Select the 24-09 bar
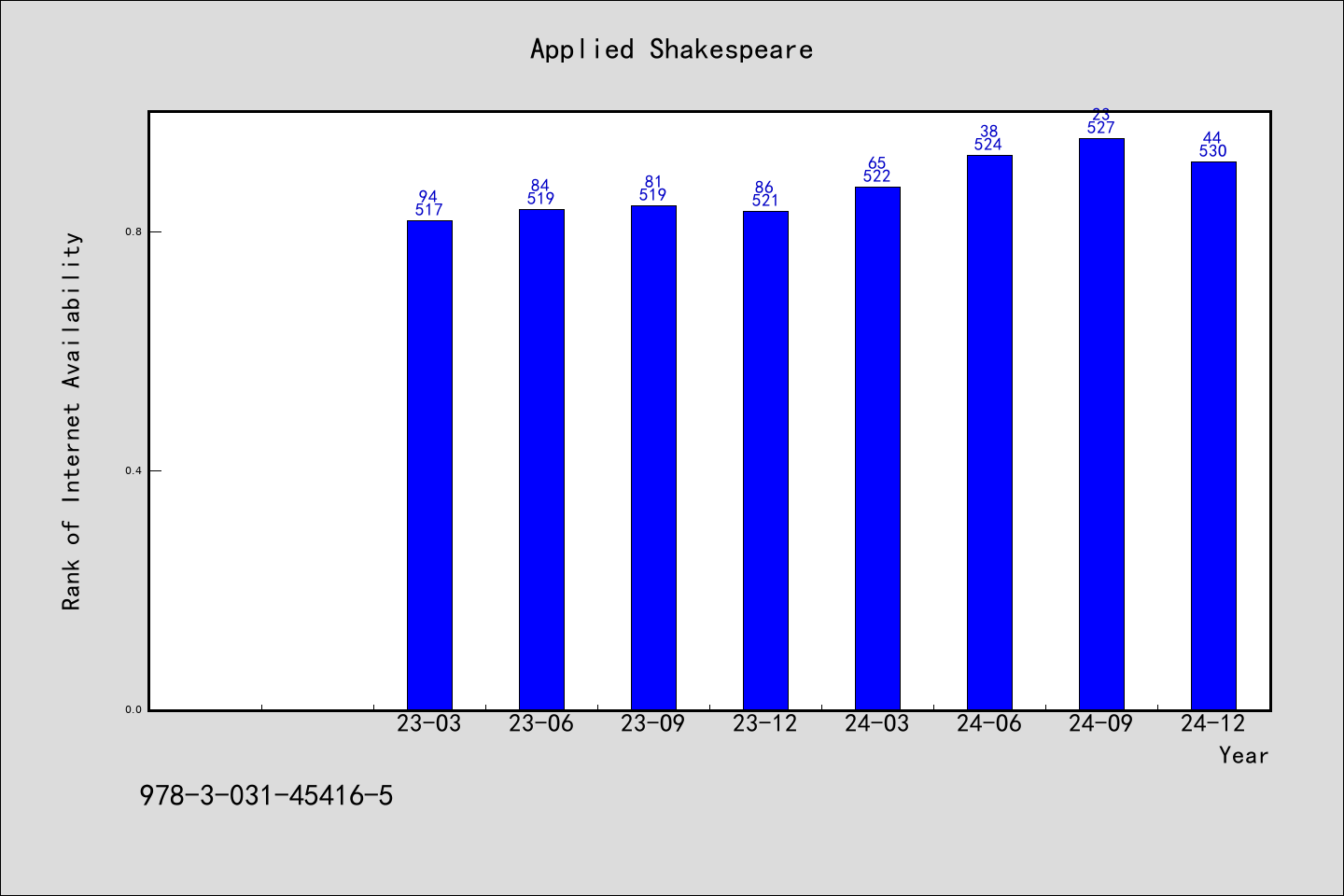1344x896 pixels. point(1101,424)
